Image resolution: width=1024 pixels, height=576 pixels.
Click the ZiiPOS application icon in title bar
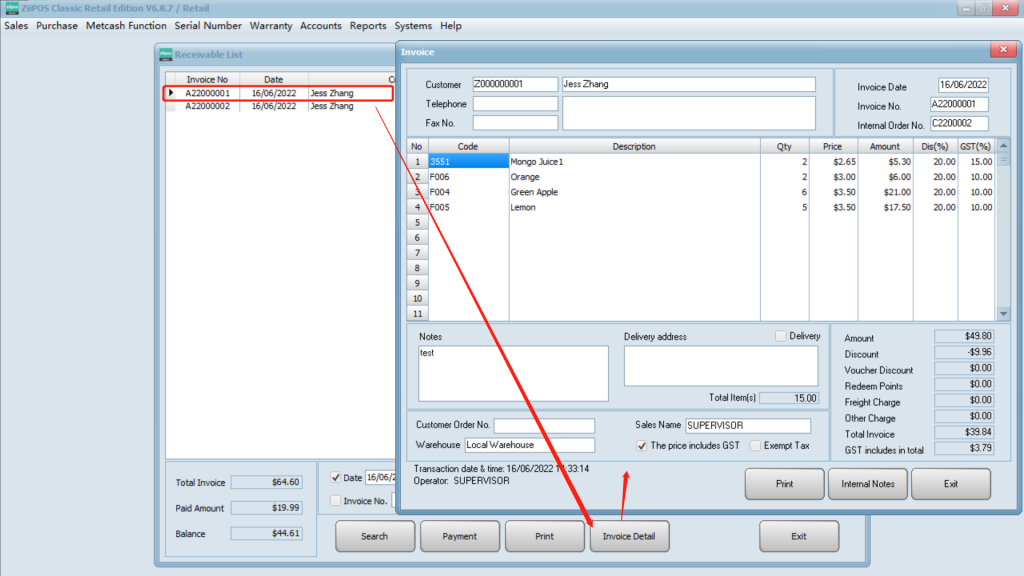pyautogui.click(x=11, y=9)
